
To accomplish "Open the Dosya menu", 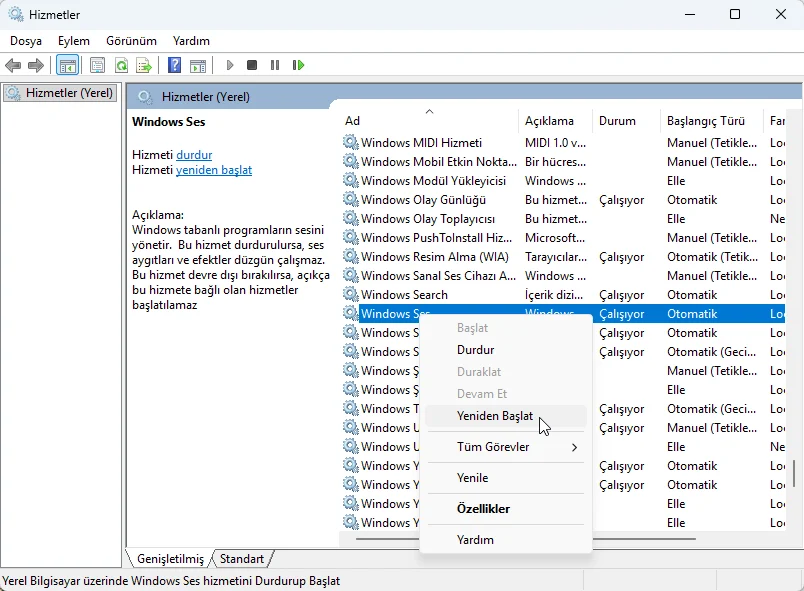I will point(26,41).
